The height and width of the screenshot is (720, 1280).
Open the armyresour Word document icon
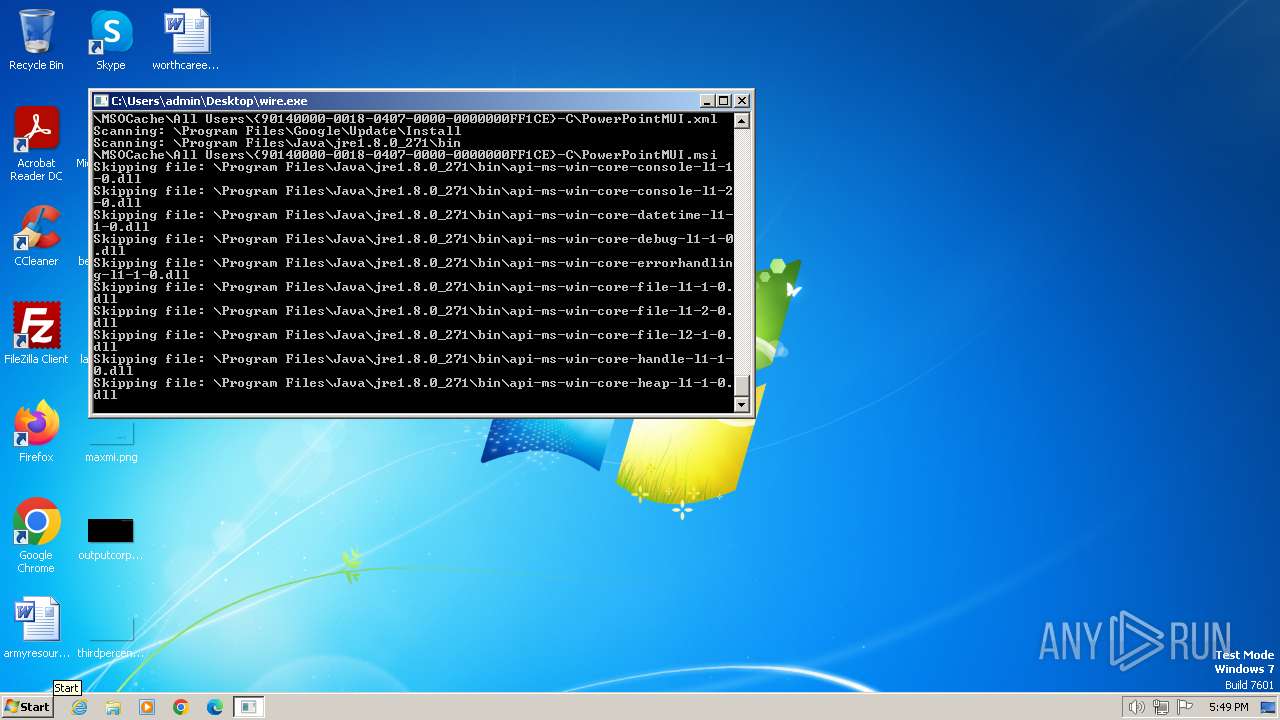click(37, 628)
